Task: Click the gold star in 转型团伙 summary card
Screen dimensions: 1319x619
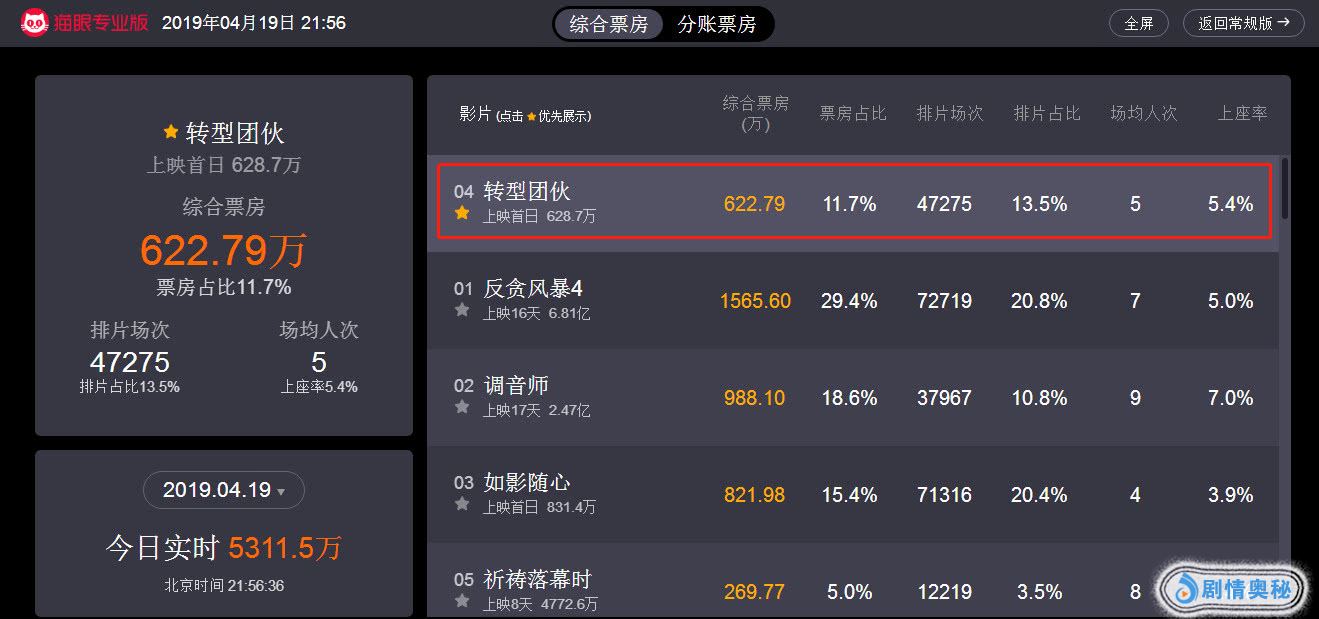Action: pos(171,132)
